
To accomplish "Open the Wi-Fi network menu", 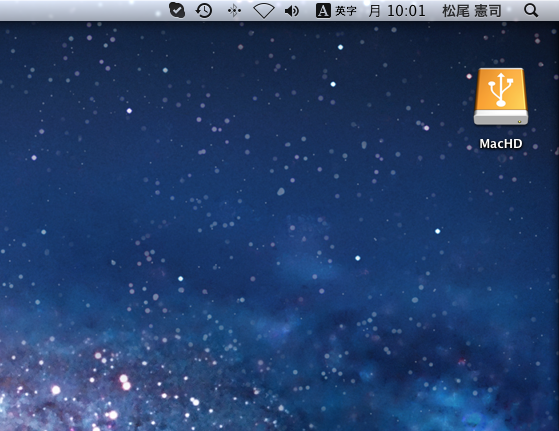I will click(x=263, y=11).
